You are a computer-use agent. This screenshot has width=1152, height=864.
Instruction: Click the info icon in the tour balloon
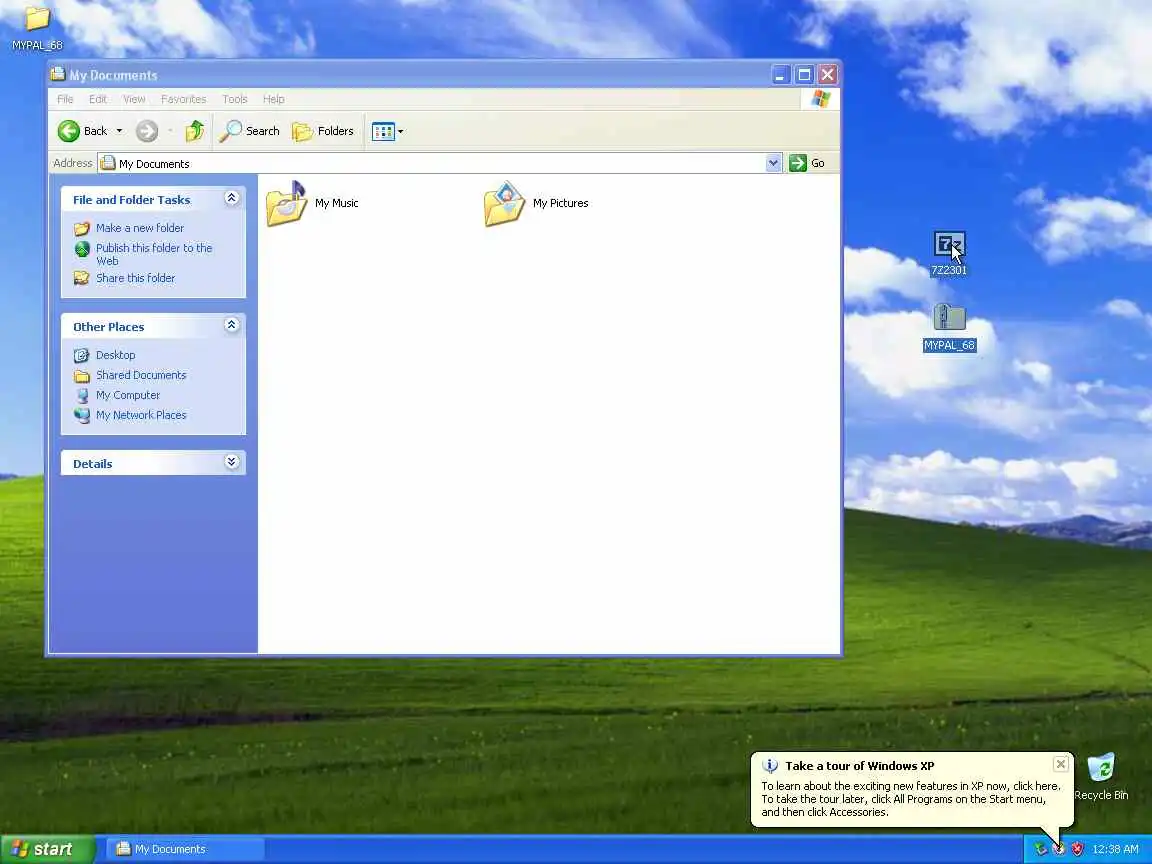tap(769, 766)
